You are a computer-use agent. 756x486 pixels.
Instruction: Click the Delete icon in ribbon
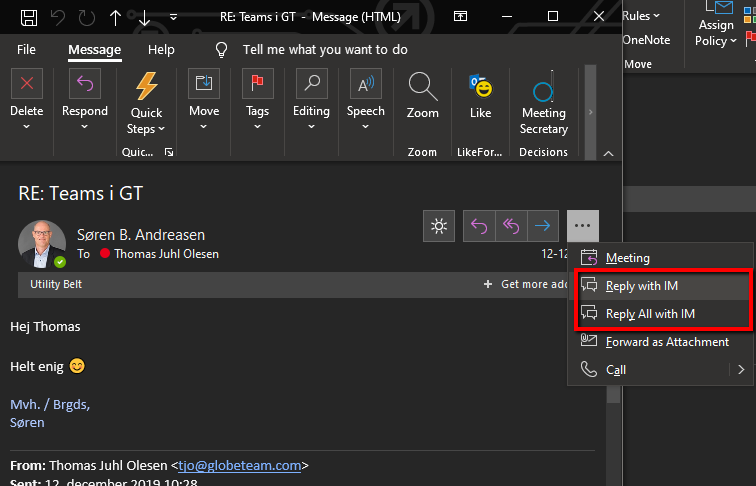(x=27, y=83)
